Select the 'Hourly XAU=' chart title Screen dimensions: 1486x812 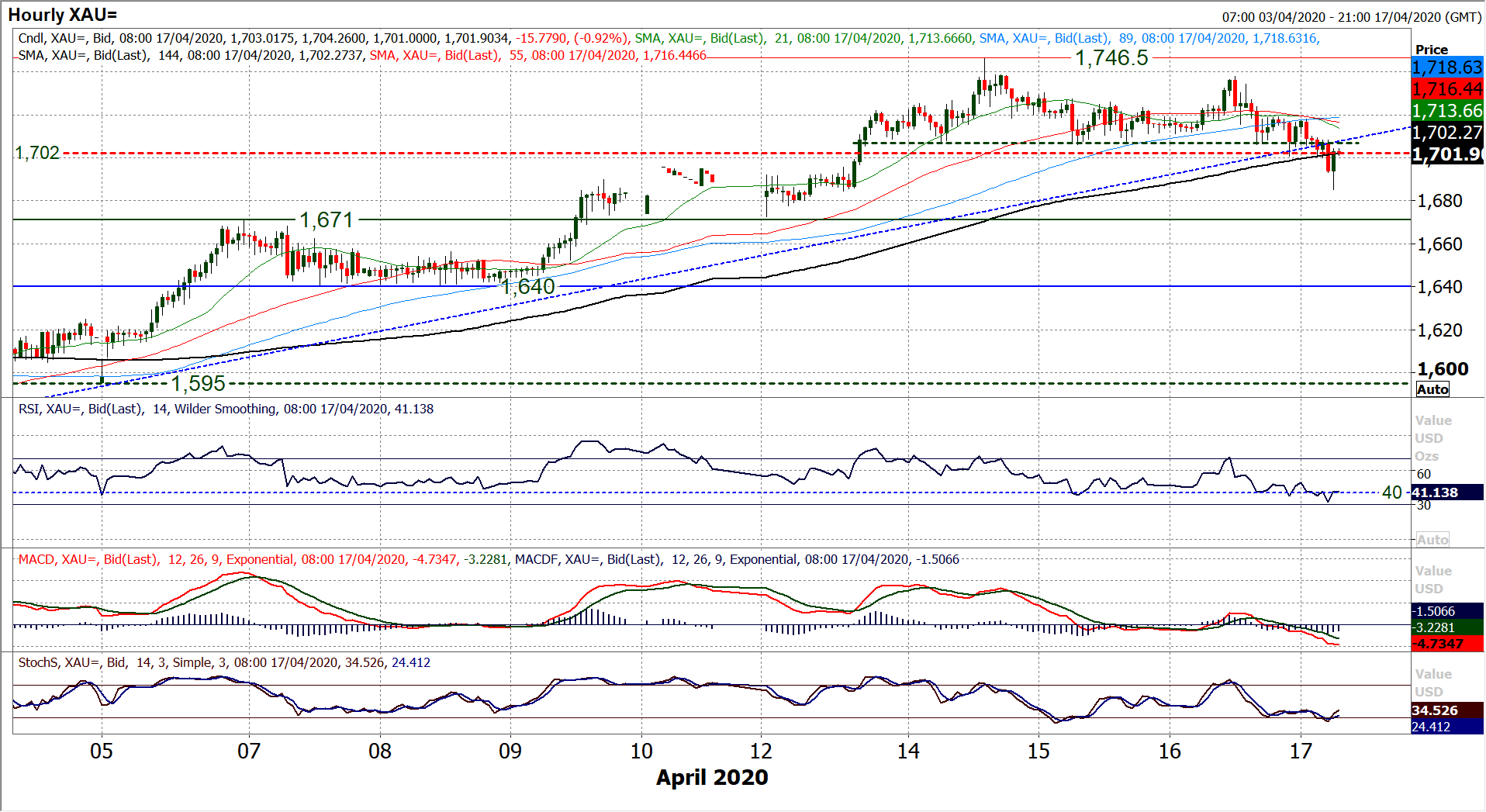(x=63, y=15)
